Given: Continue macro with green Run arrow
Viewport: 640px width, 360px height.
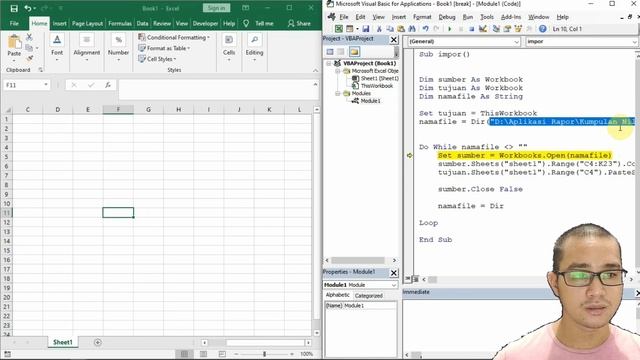Looking at the screenshot, I should click(x=450, y=29).
